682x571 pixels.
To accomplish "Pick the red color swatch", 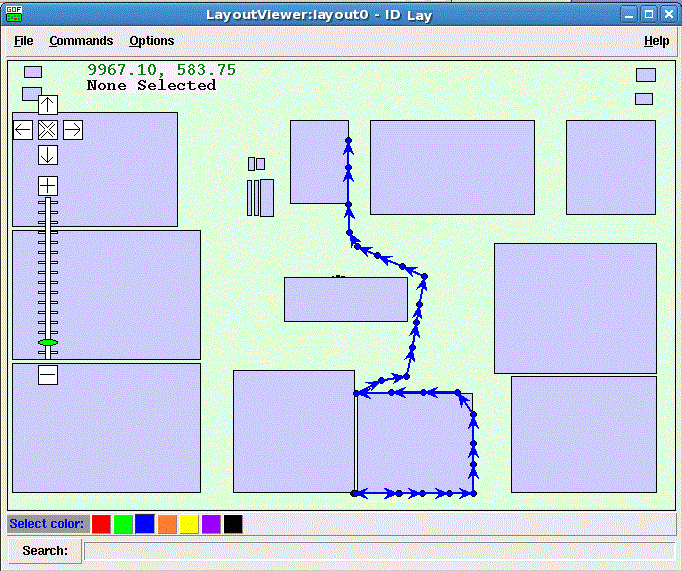I will coord(101,524).
